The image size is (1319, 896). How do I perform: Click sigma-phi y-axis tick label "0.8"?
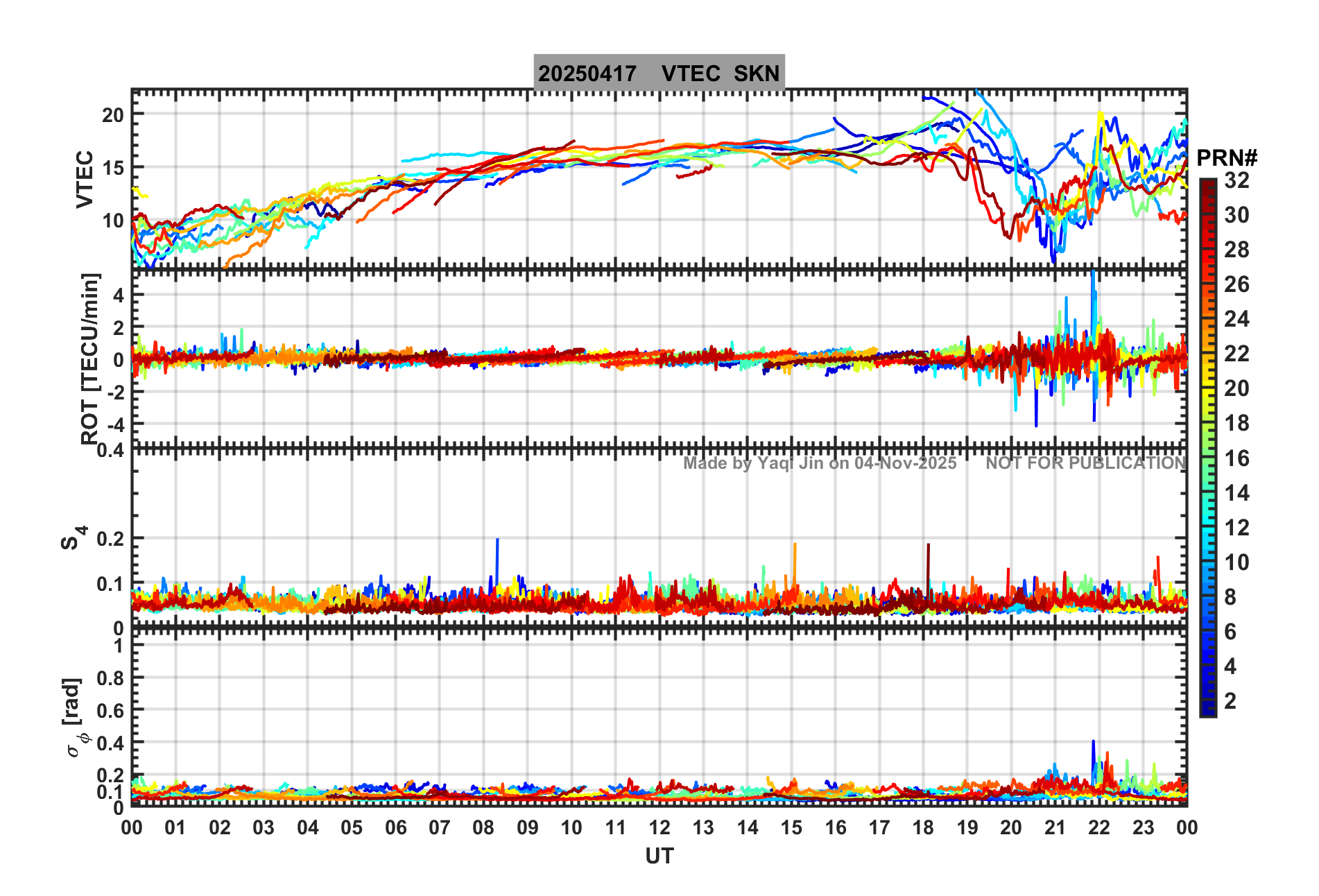[111, 678]
